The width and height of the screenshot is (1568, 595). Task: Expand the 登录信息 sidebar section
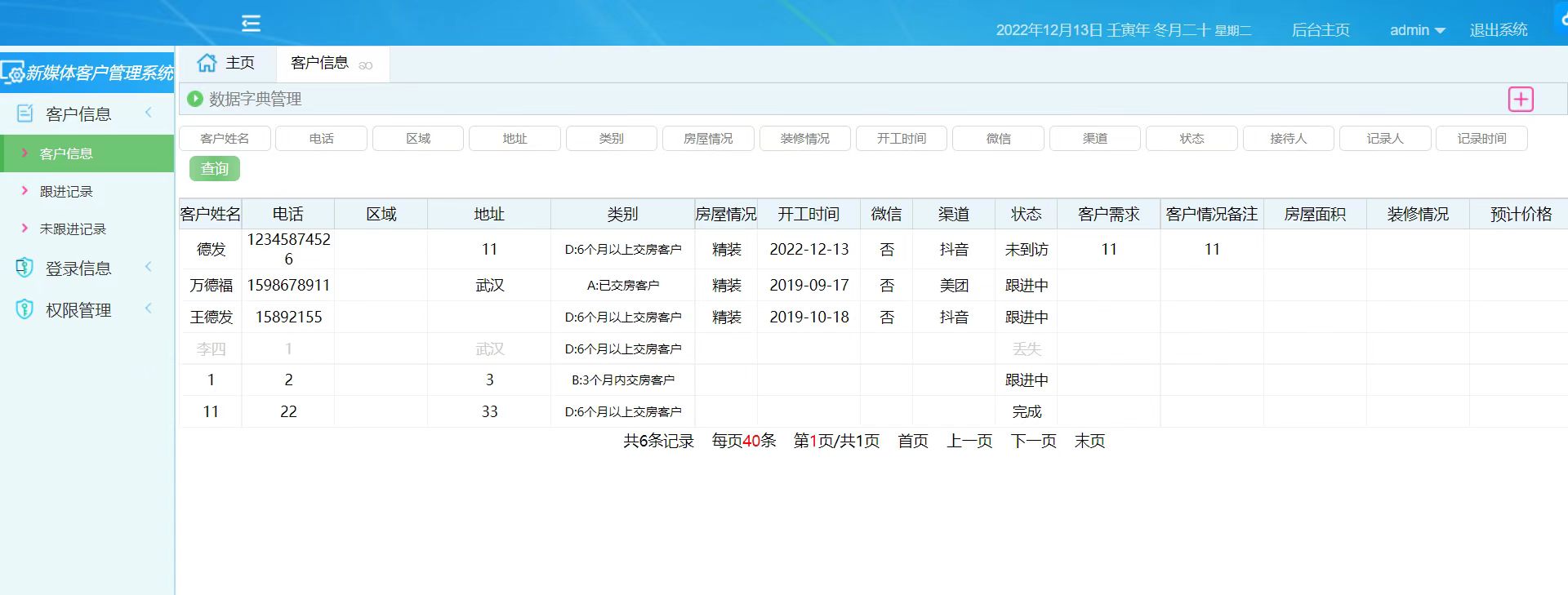[x=149, y=267]
